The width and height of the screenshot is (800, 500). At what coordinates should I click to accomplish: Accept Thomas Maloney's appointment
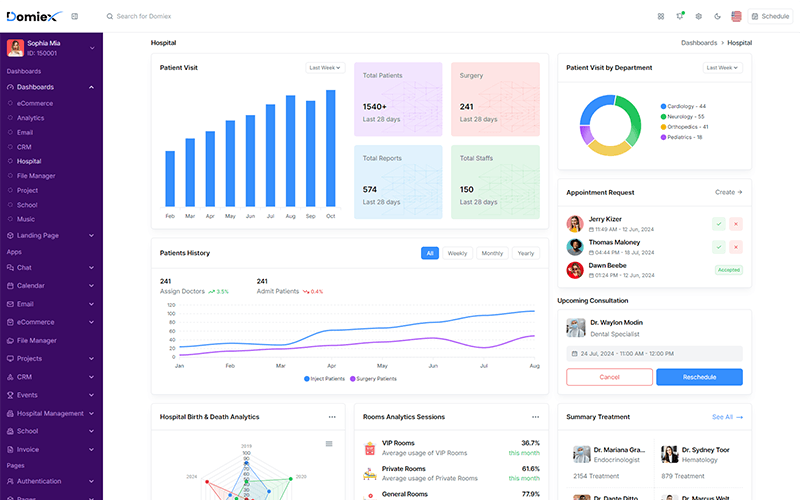(718, 247)
